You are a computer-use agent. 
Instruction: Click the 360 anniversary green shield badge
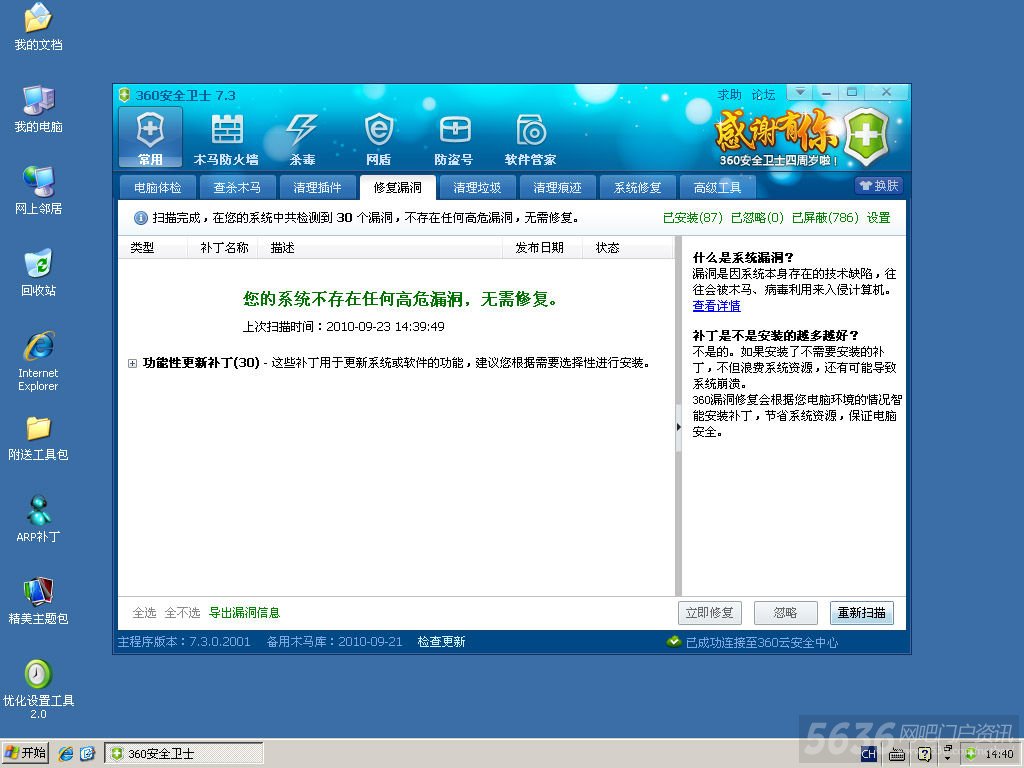866,136
